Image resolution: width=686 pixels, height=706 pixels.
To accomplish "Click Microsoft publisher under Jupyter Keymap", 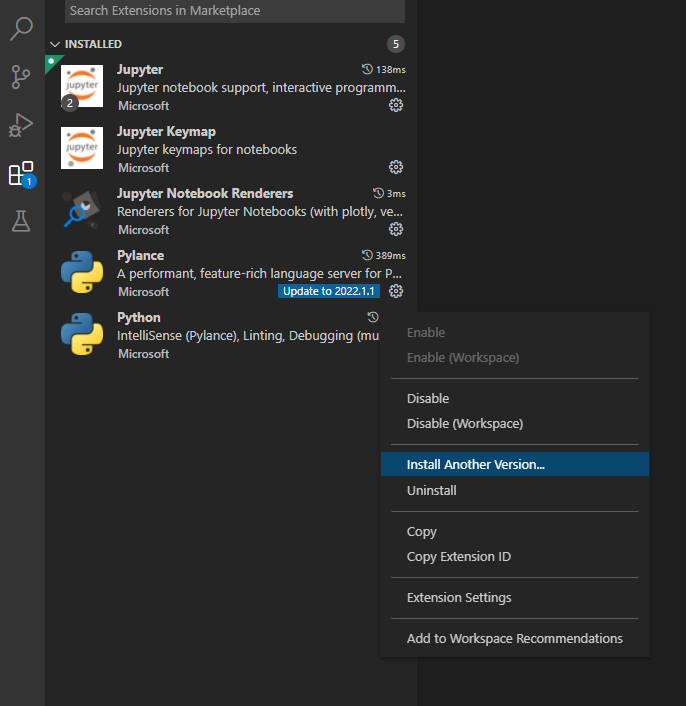I will point(144,168).
